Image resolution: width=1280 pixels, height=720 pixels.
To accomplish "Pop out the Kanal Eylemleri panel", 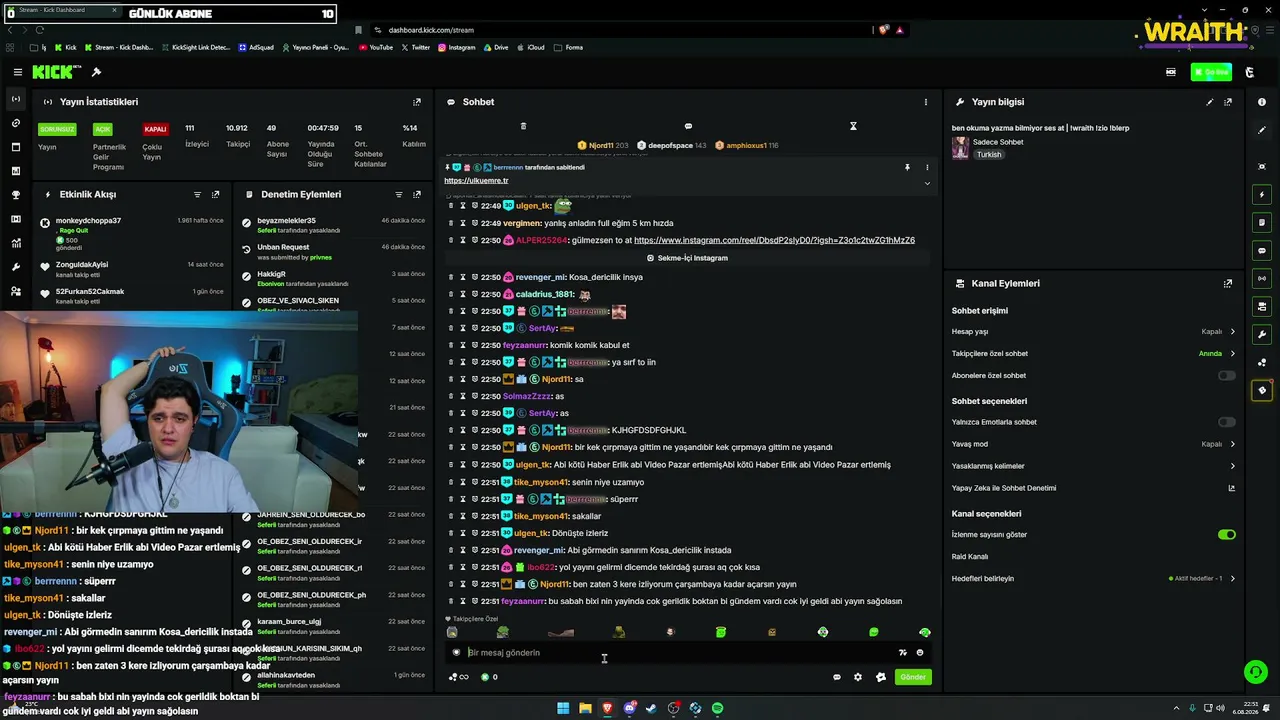I will [1228, 283].
